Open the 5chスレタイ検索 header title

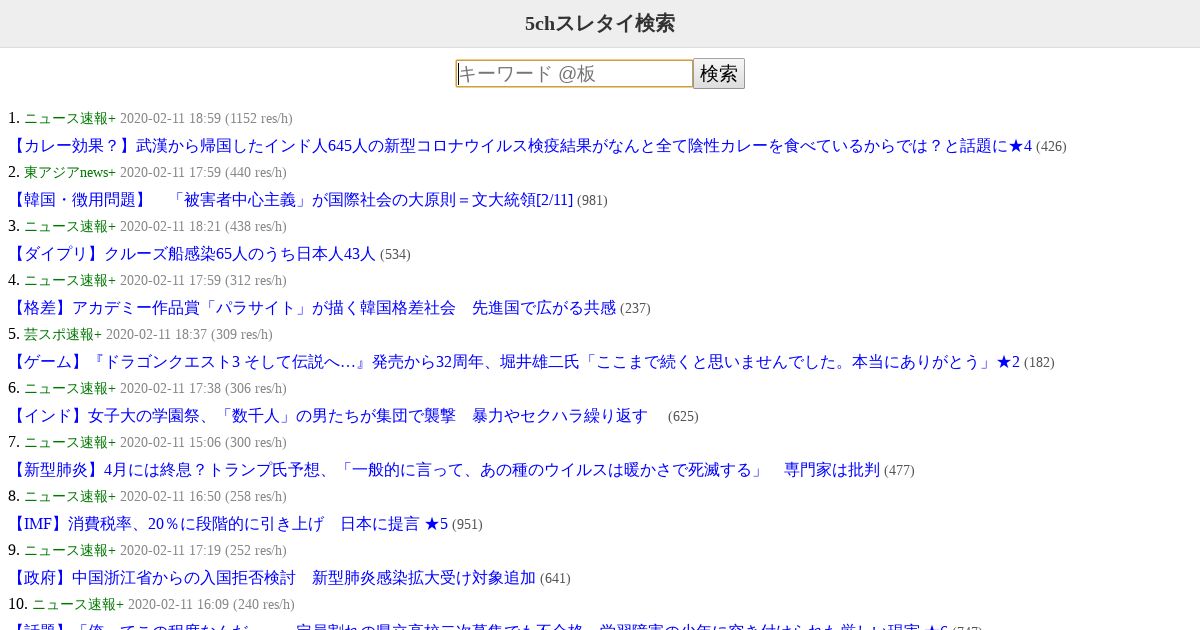600,23
